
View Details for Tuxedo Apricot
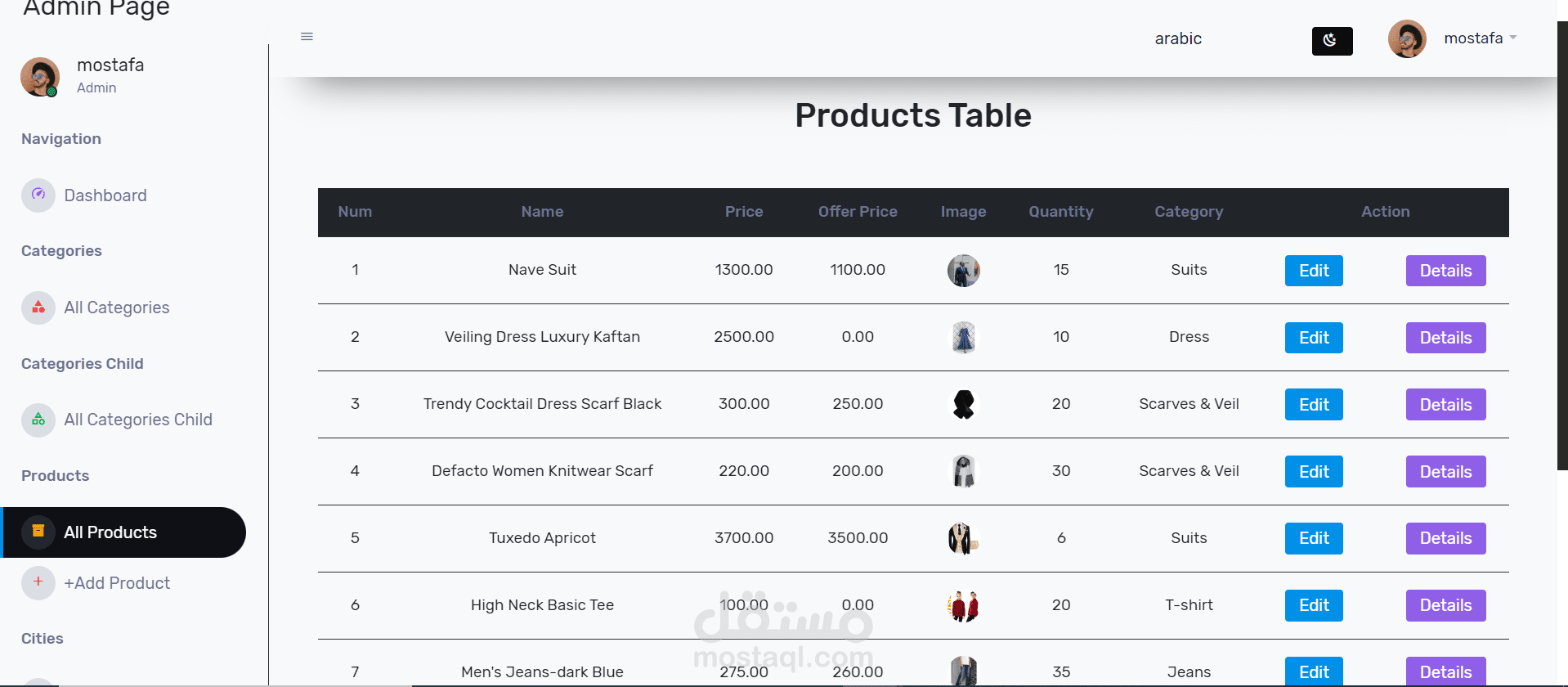(1445, 538)
